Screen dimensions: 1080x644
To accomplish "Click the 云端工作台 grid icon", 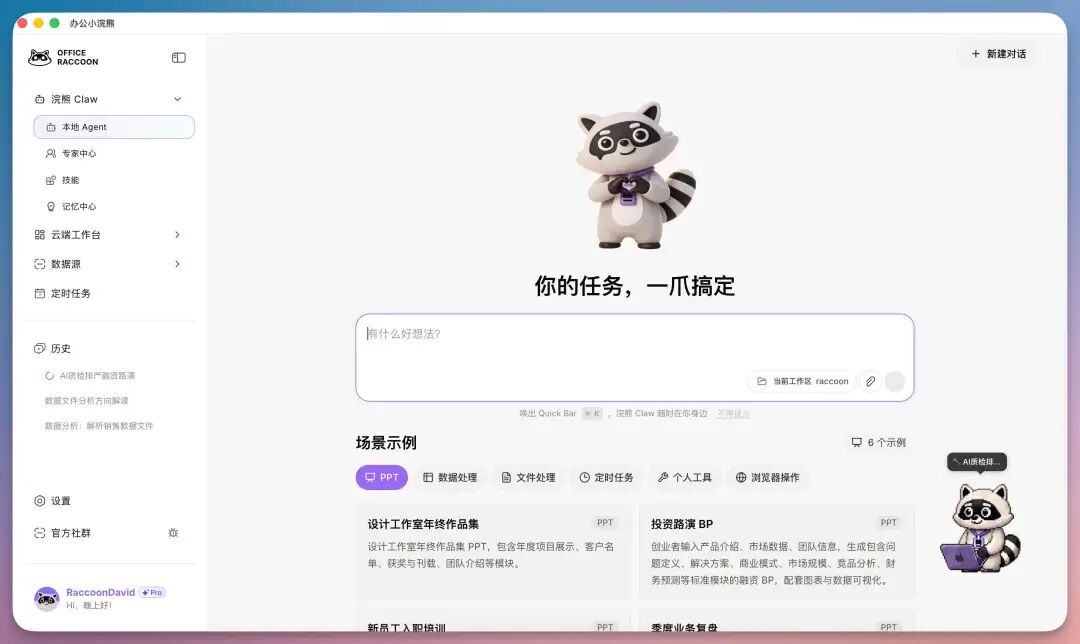I will [40, 235].
